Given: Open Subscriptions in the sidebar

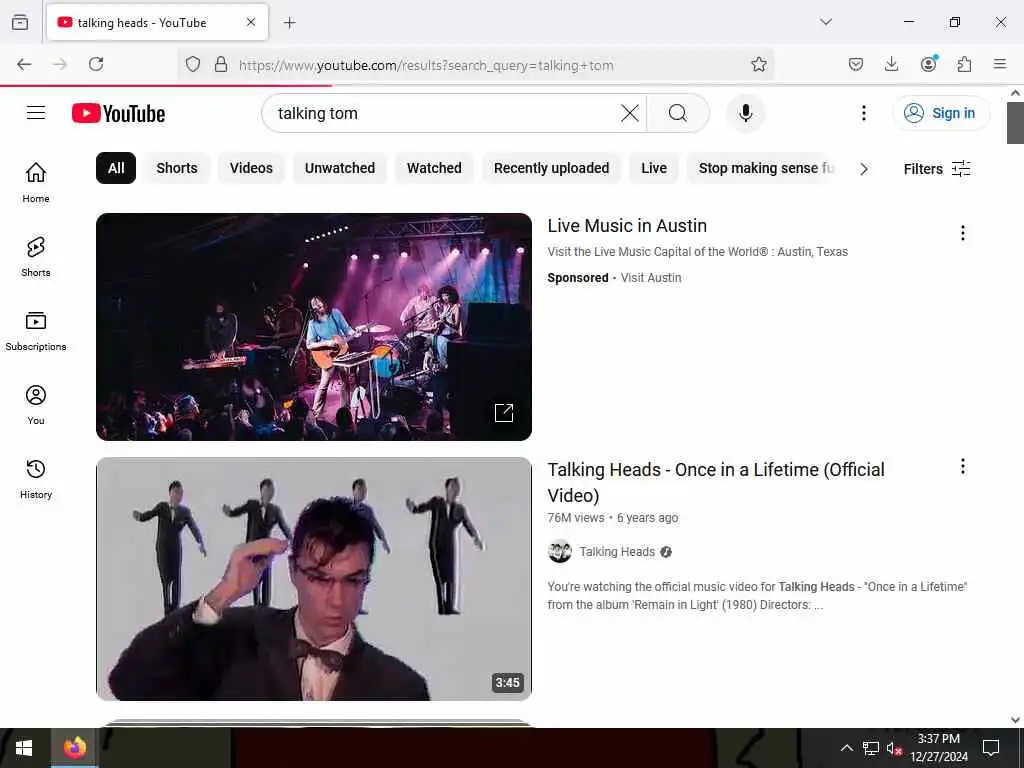Looking at the screenshot, I should point(36,330).
